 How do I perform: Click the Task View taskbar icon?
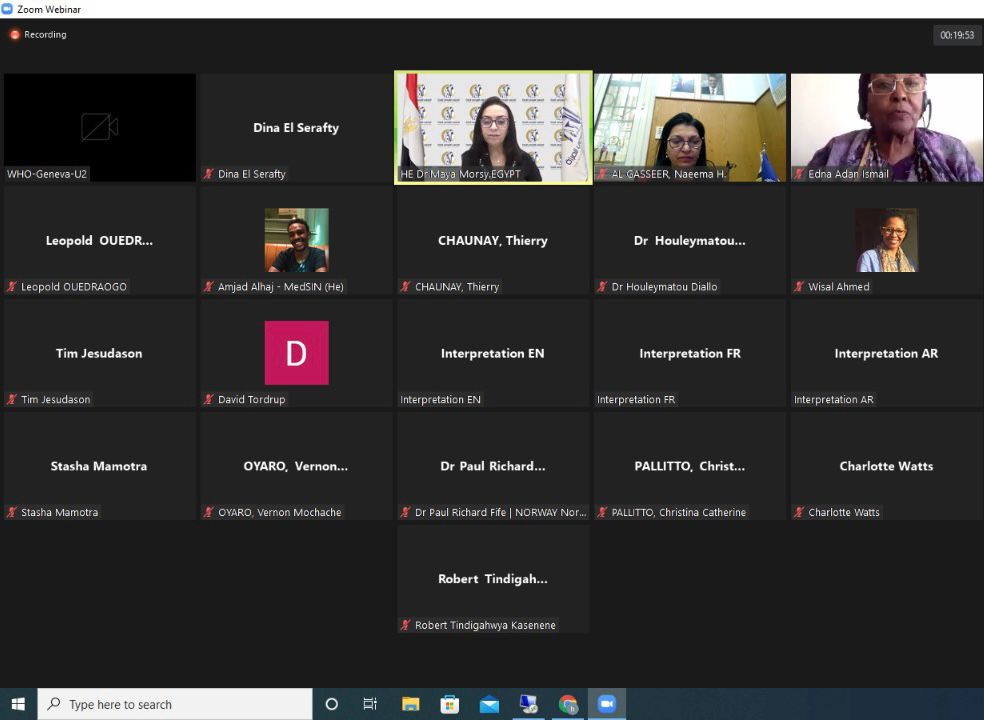point(370,704)
